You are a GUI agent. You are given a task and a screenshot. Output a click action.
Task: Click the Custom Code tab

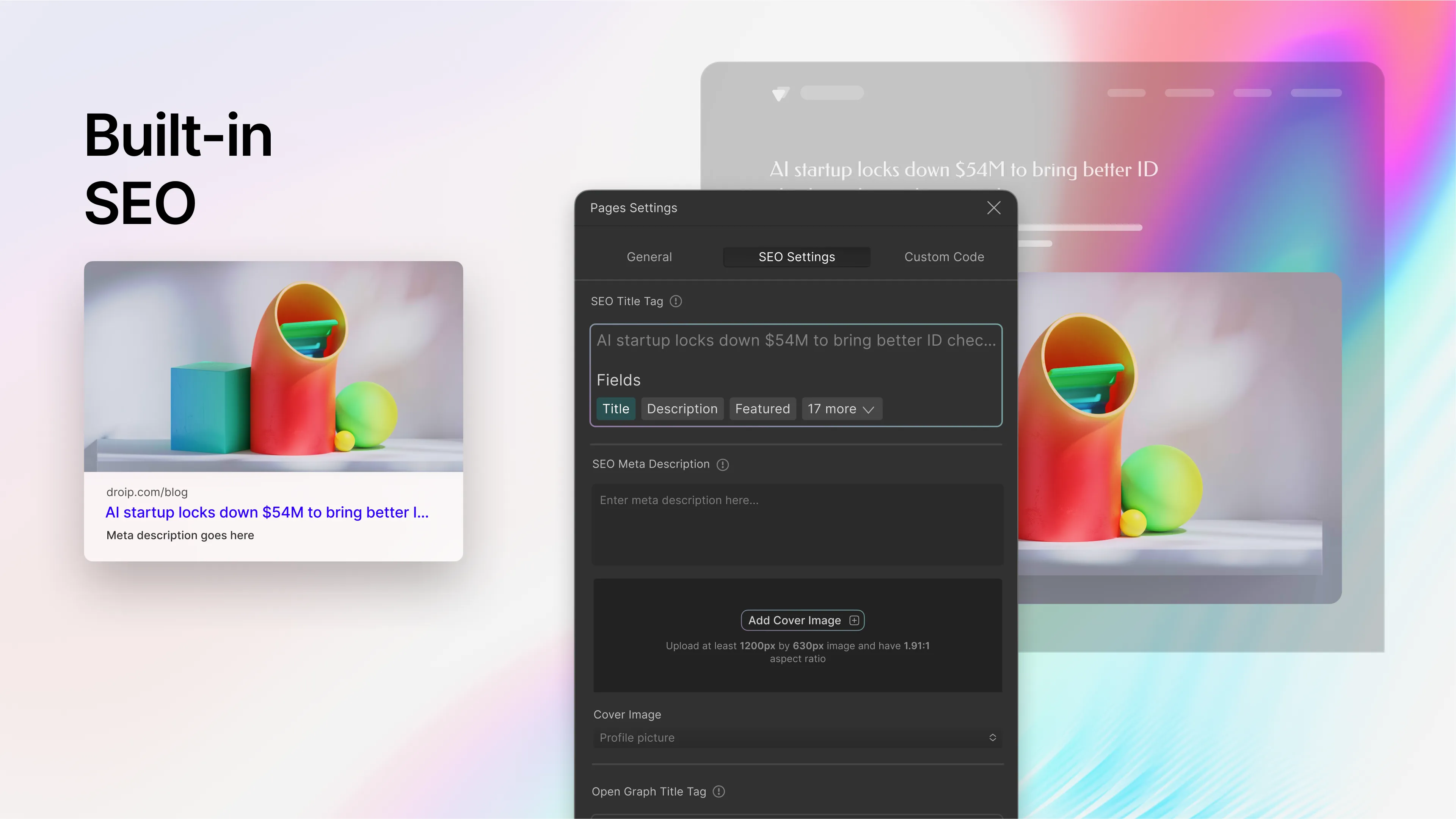tap(944, 257)
